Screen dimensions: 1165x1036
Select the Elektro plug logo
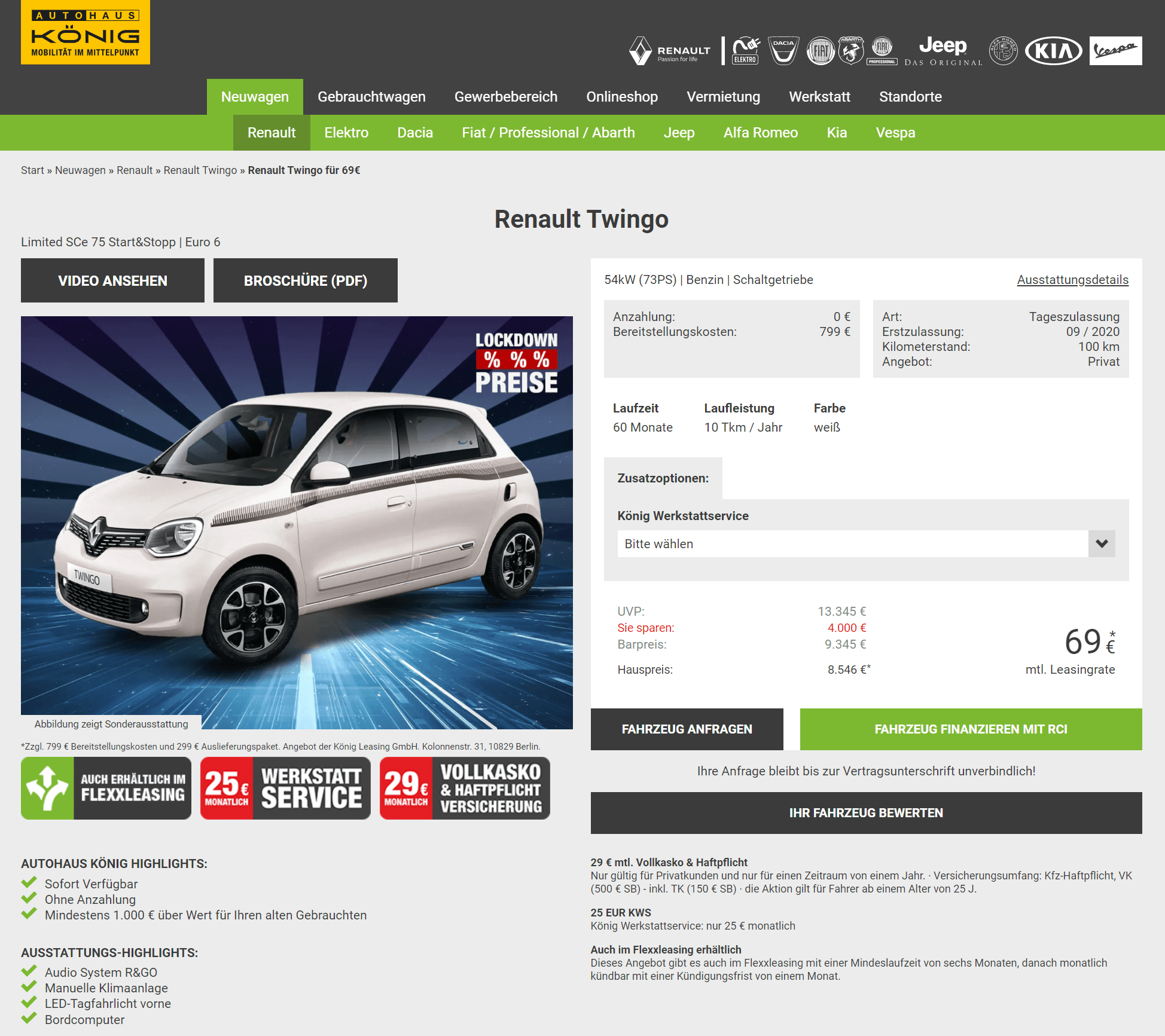(x=746, y=51)
